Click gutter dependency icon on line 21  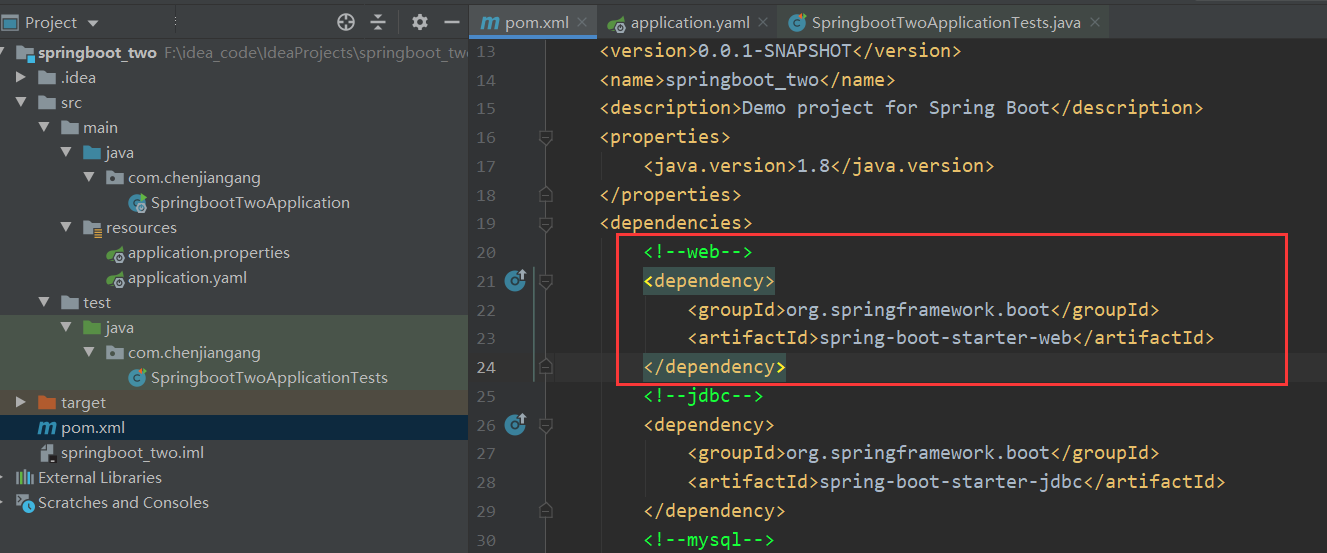515,281
